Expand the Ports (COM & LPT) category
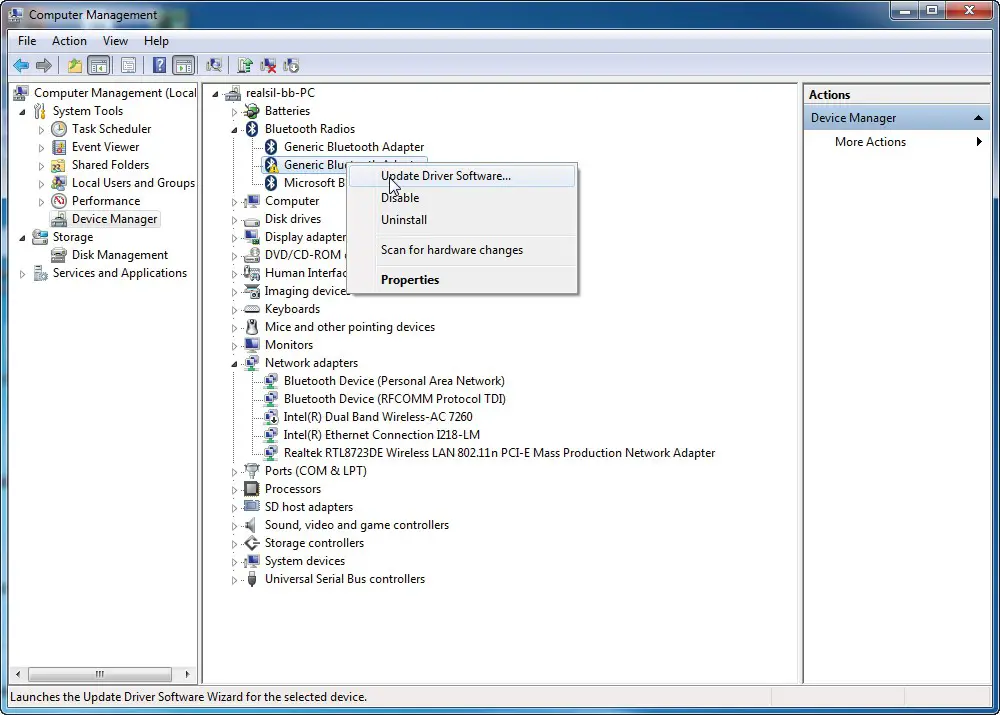 point(234,472)
